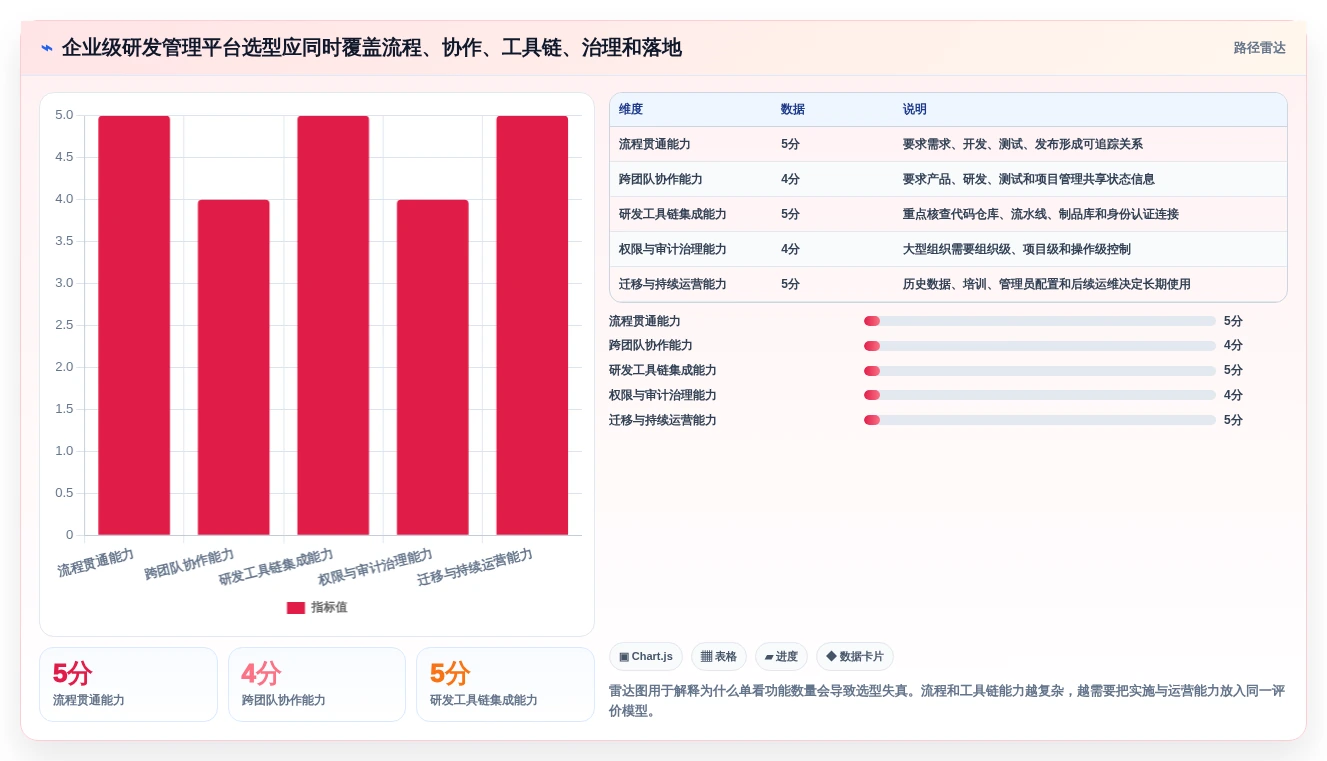Viewport: 1327px width, 761px height.
Task: Click the 说明 column header
Action: click(915, 109)
